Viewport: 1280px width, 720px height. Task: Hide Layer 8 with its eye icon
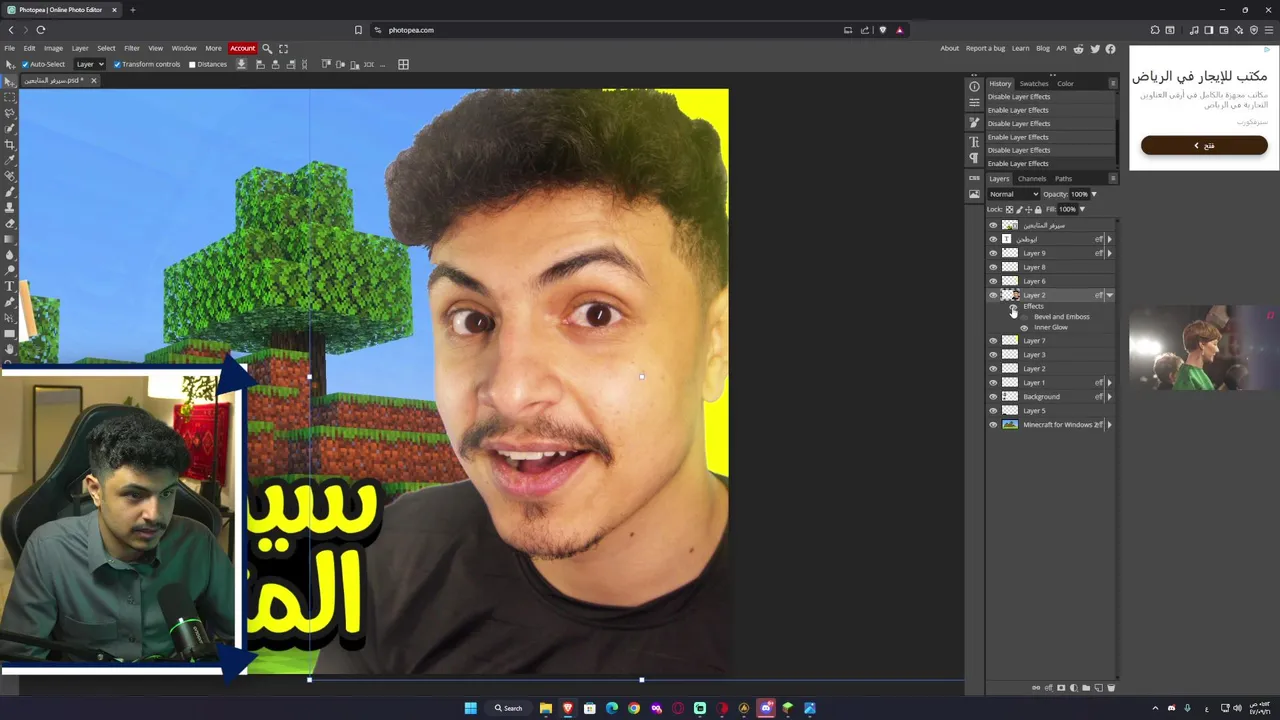click(x=993, y=267)
